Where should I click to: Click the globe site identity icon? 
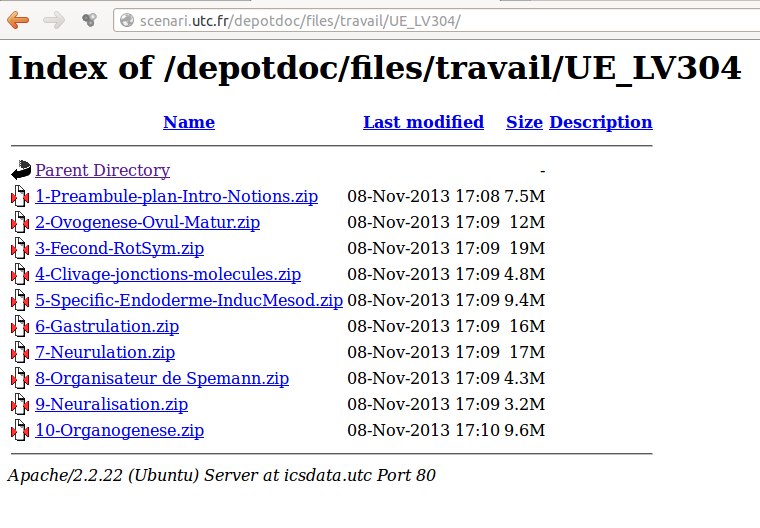pyautogui.click(x=127, y=20)
